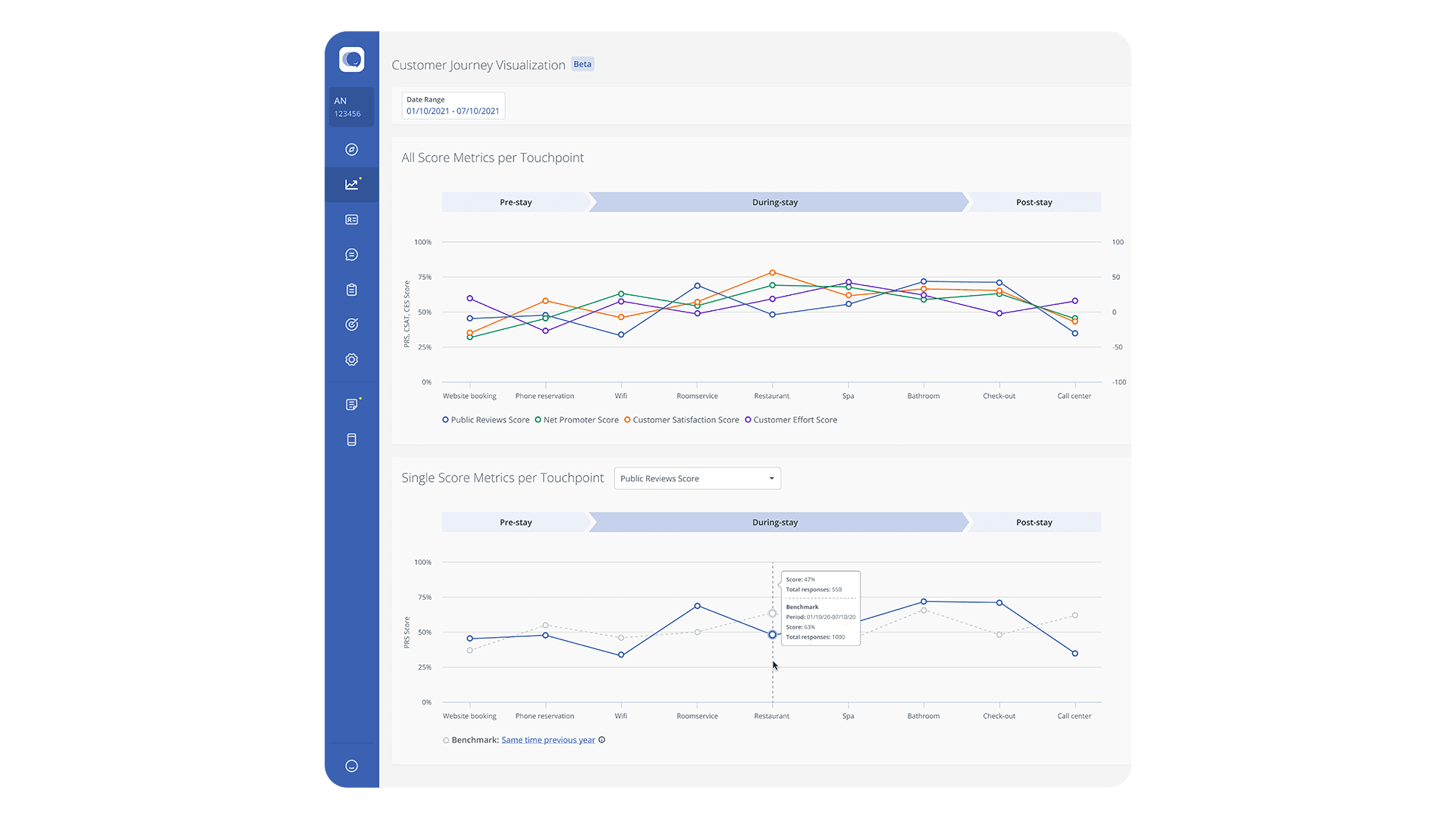Select the Pre-stay journey stage
Image resolution: width=1456 pixels, height=819 pixels.
tap(515, 202)
